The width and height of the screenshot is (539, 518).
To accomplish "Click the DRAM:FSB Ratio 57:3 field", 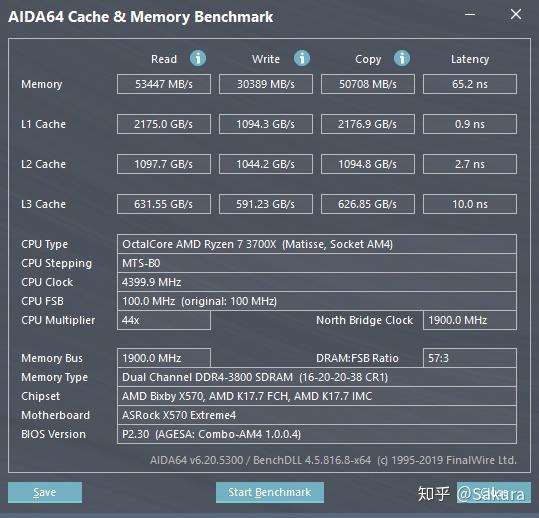I will point(470,358).
